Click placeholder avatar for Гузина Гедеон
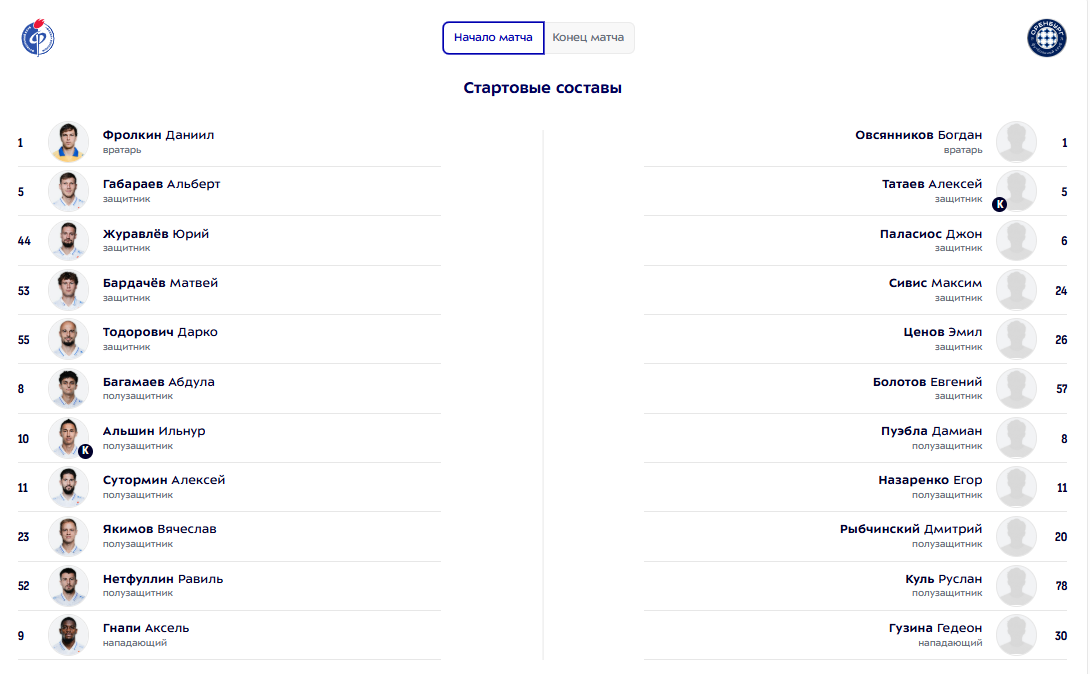 [x=1016, y=635]
